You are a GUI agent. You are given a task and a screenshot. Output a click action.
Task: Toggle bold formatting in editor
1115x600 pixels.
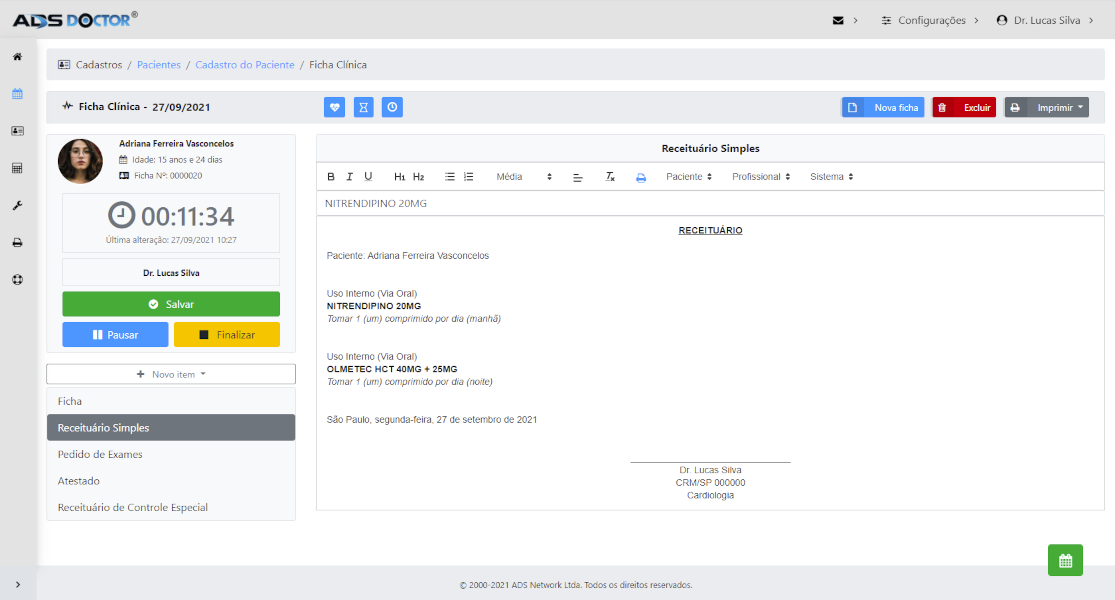[x=331, y=176]
